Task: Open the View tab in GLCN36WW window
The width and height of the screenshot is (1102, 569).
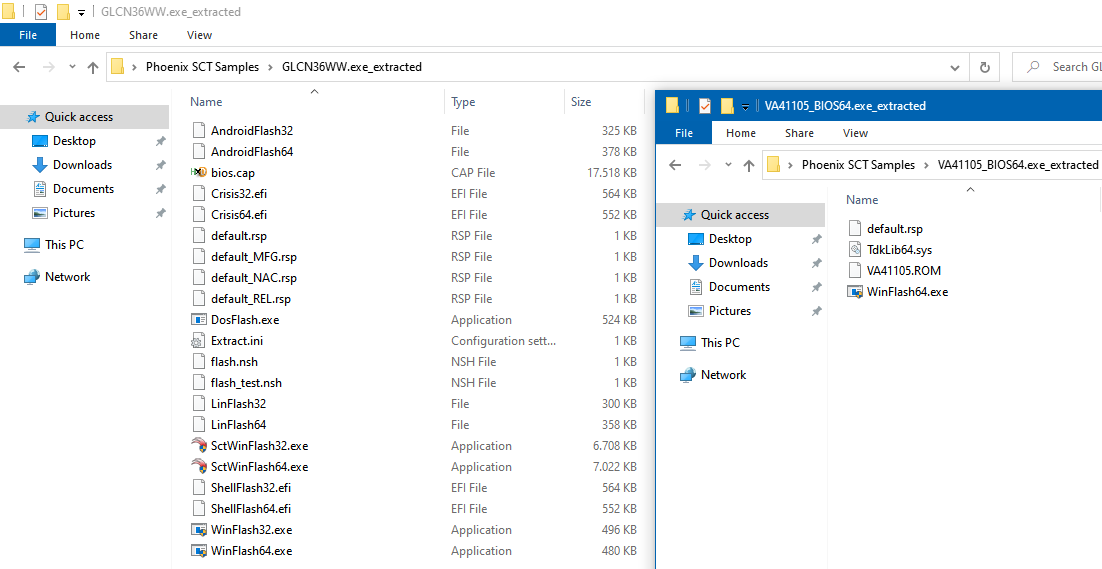Action: 200,35
